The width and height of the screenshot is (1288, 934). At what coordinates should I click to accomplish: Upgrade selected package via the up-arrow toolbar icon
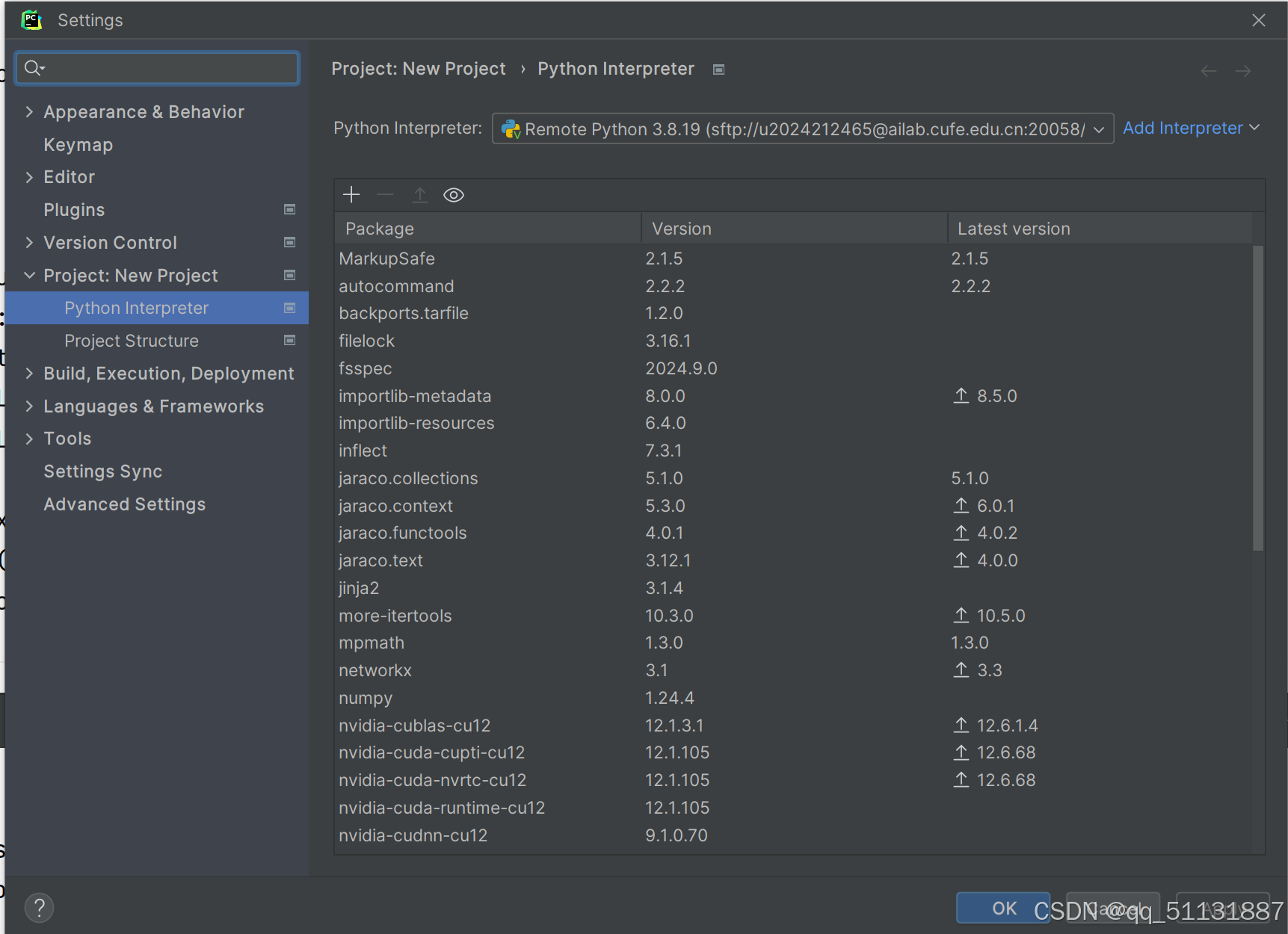pos(419,194)
